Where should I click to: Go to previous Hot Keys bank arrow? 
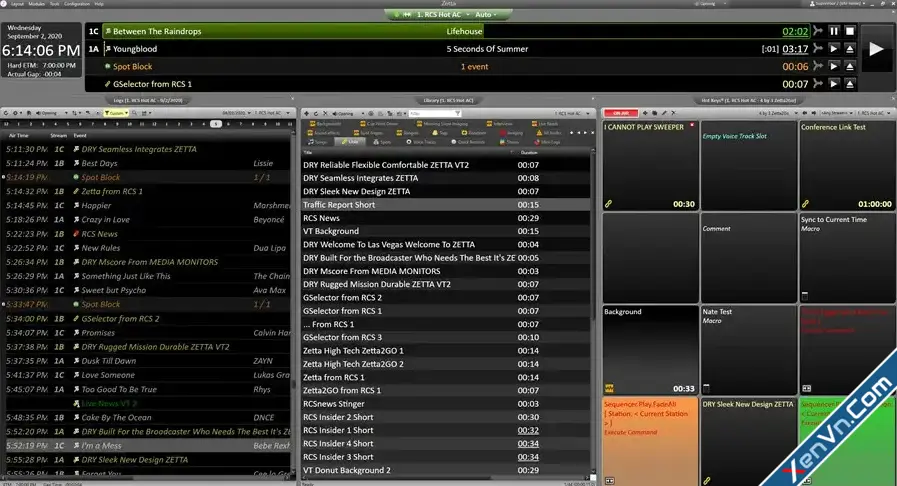coord(805,113)
